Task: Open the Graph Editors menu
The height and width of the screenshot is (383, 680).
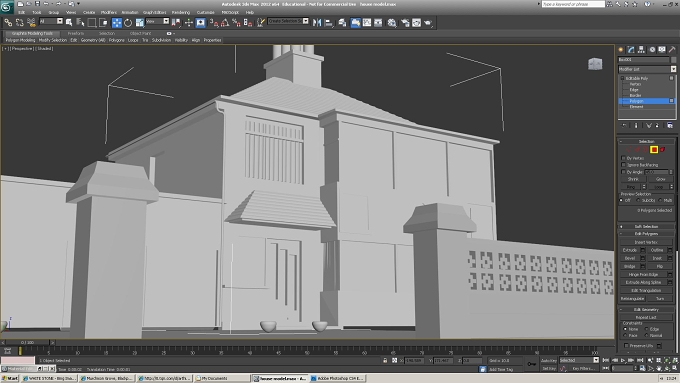Action: coord(154,13)
